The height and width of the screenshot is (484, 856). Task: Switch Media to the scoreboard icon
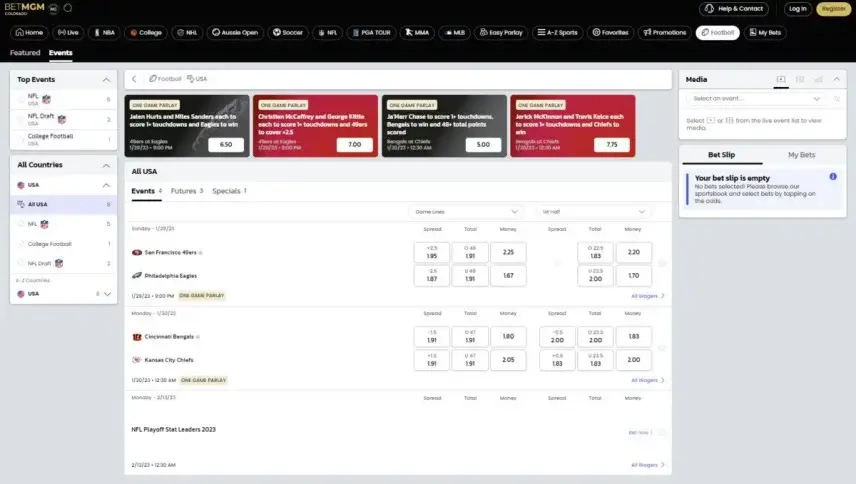tap(800, 80)
